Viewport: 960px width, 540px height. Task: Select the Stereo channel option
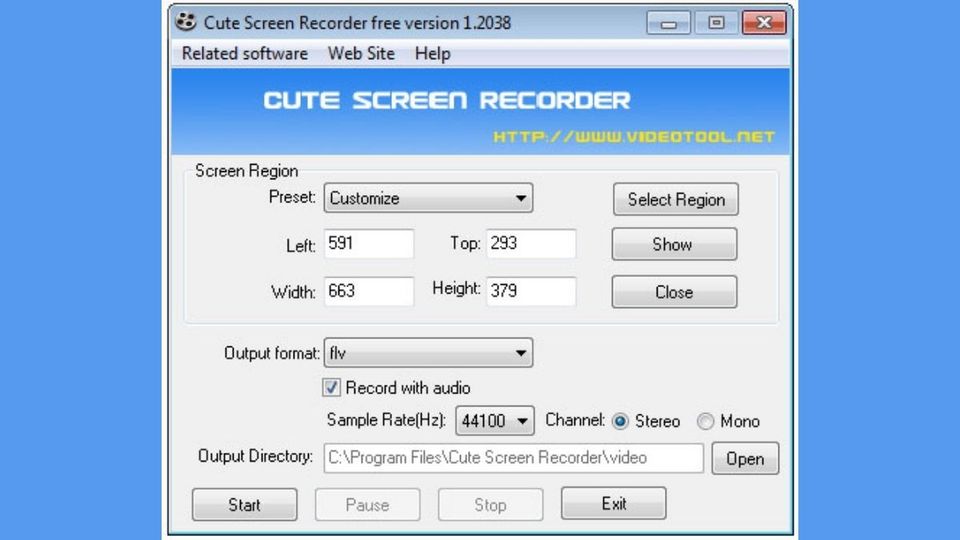click(621, 421)
